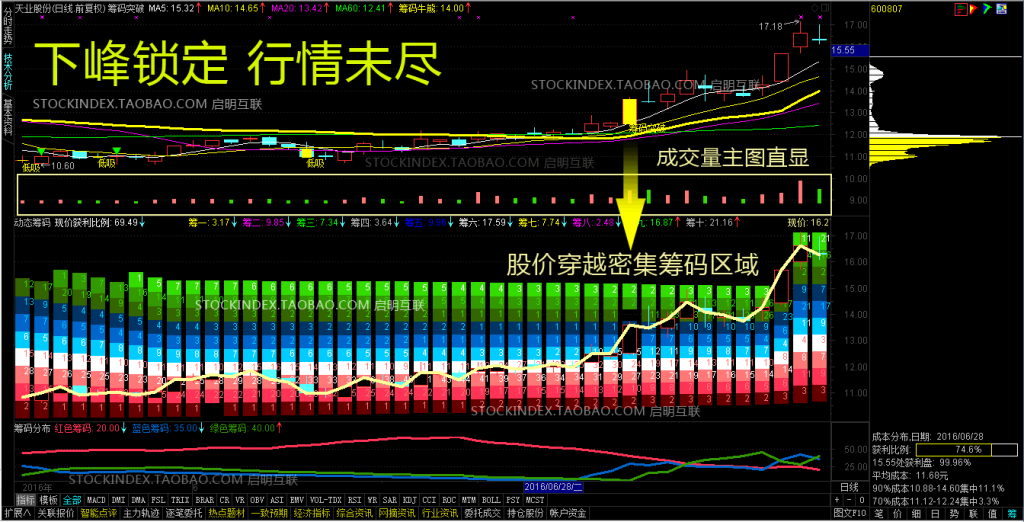Switch to the MACD indicator
Image resolution: width=1024 pixels, height=522 pixels.
[97, 500]
